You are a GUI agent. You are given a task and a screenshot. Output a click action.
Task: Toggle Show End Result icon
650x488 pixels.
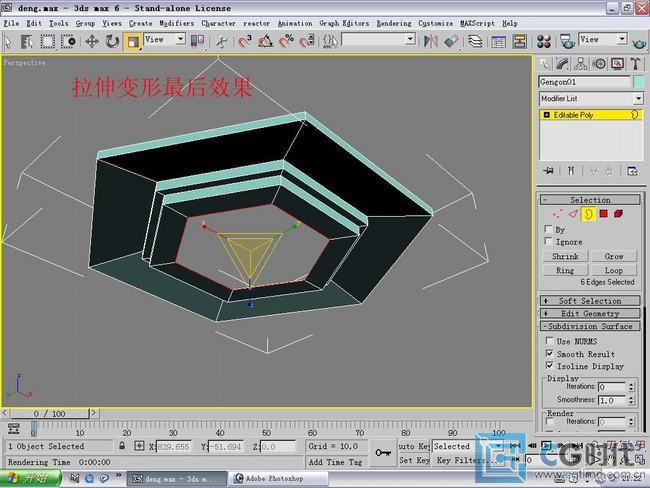click(571, 171)
